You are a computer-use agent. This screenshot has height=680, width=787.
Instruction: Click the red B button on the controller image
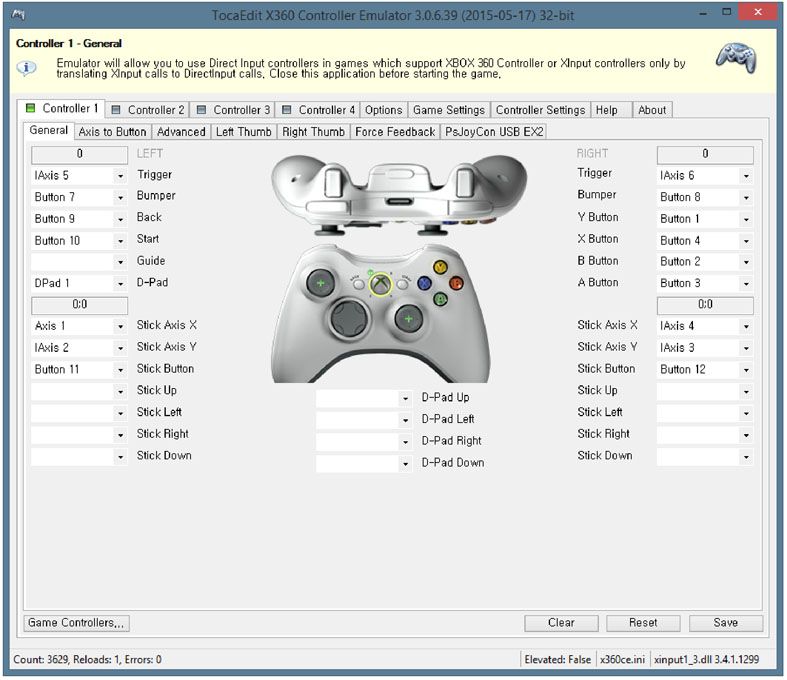pyautogui.click(x=456, y=284)
